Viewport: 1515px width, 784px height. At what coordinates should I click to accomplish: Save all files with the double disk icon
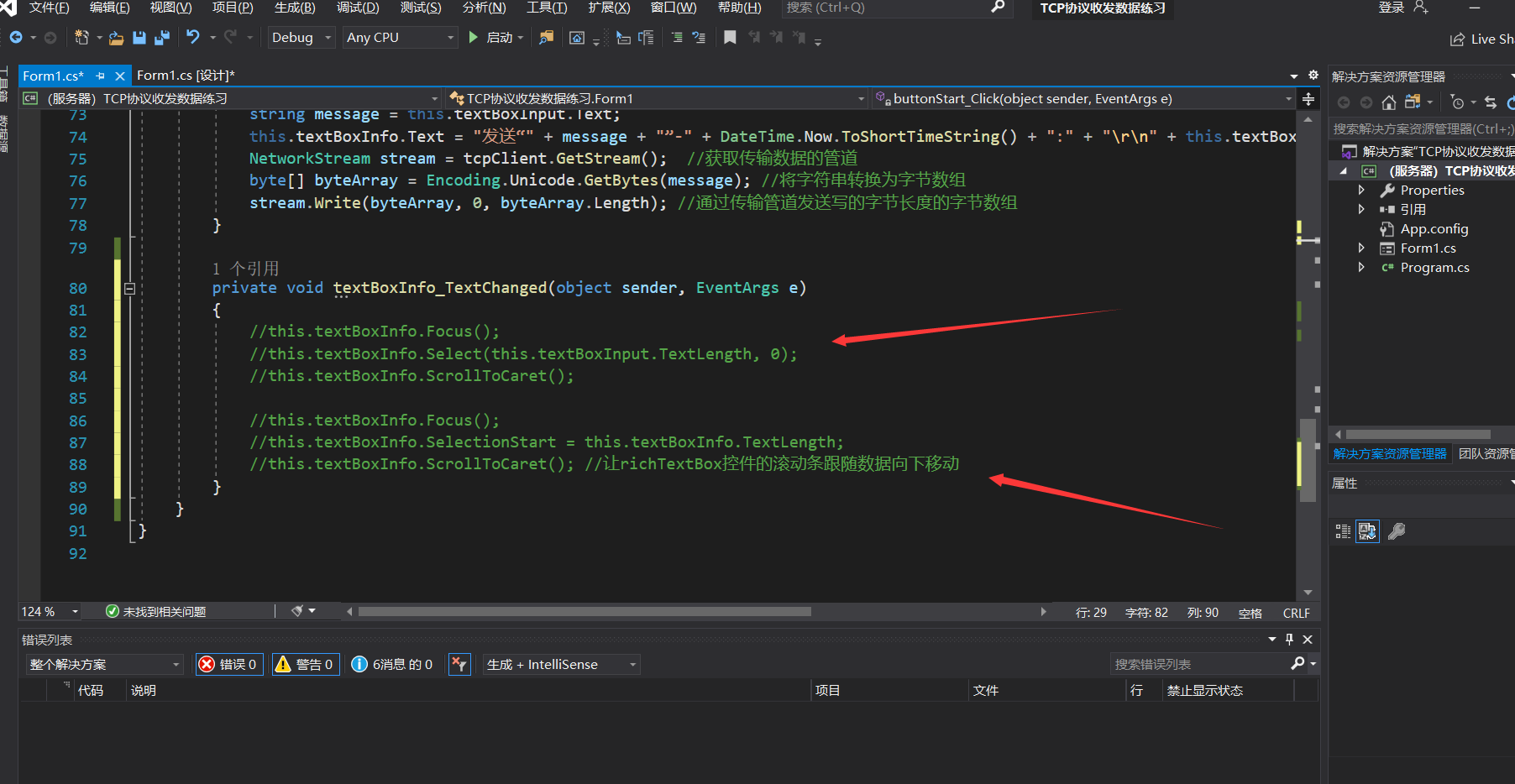click(161, 38)
